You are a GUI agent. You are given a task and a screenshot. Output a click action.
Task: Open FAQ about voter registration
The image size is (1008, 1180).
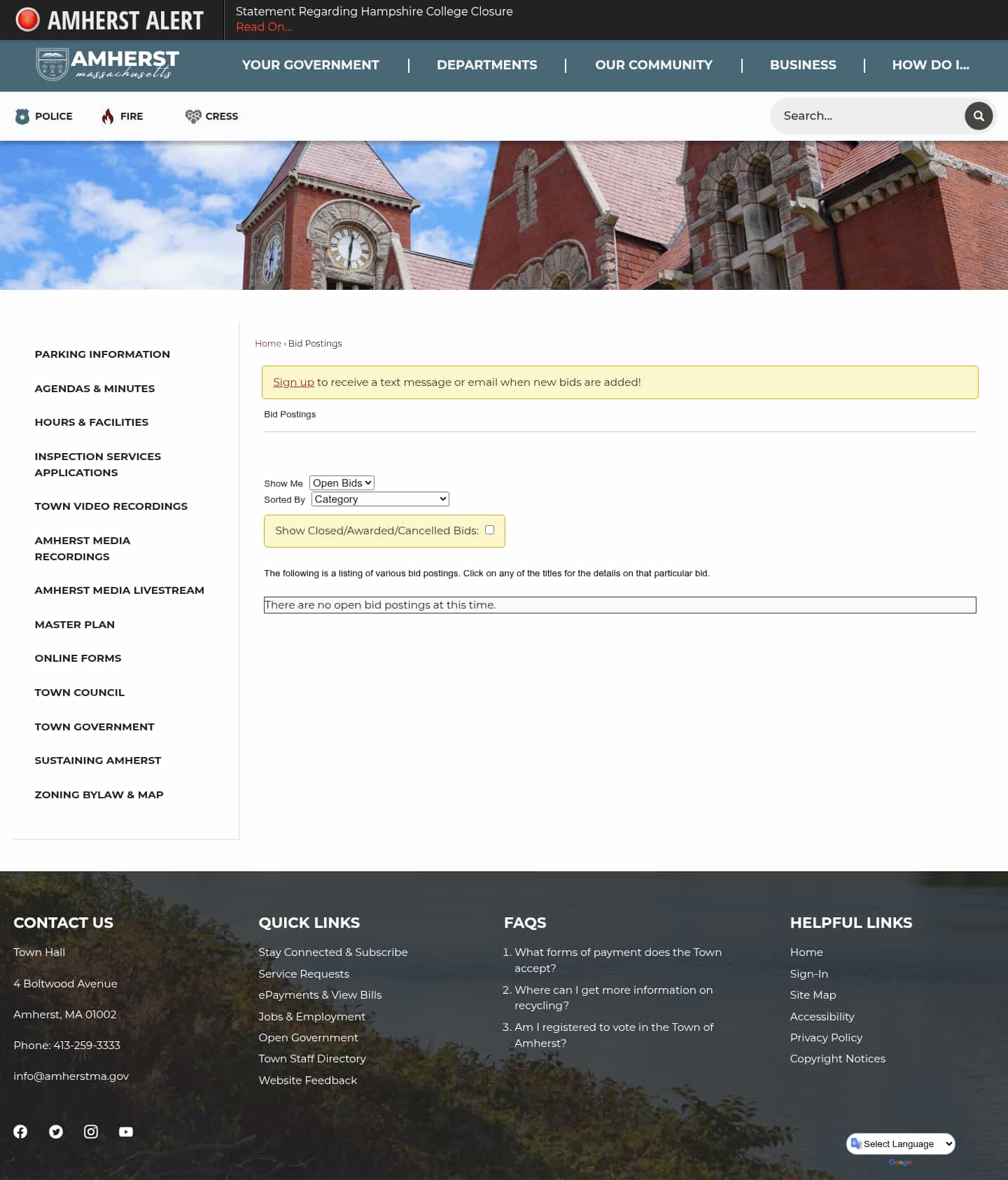[x=614, y=1035]
